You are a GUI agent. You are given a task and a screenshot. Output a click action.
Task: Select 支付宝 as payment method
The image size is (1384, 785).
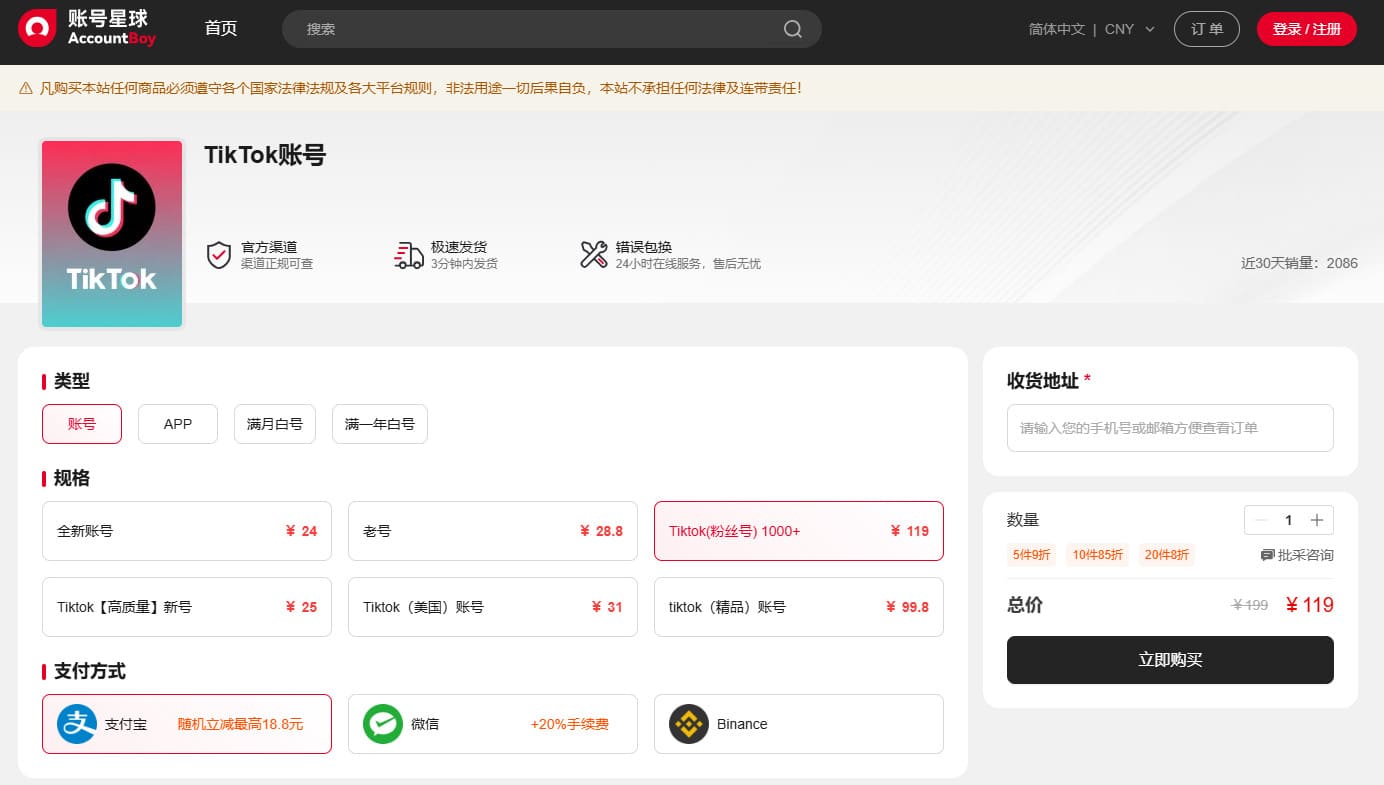point(187,724)
